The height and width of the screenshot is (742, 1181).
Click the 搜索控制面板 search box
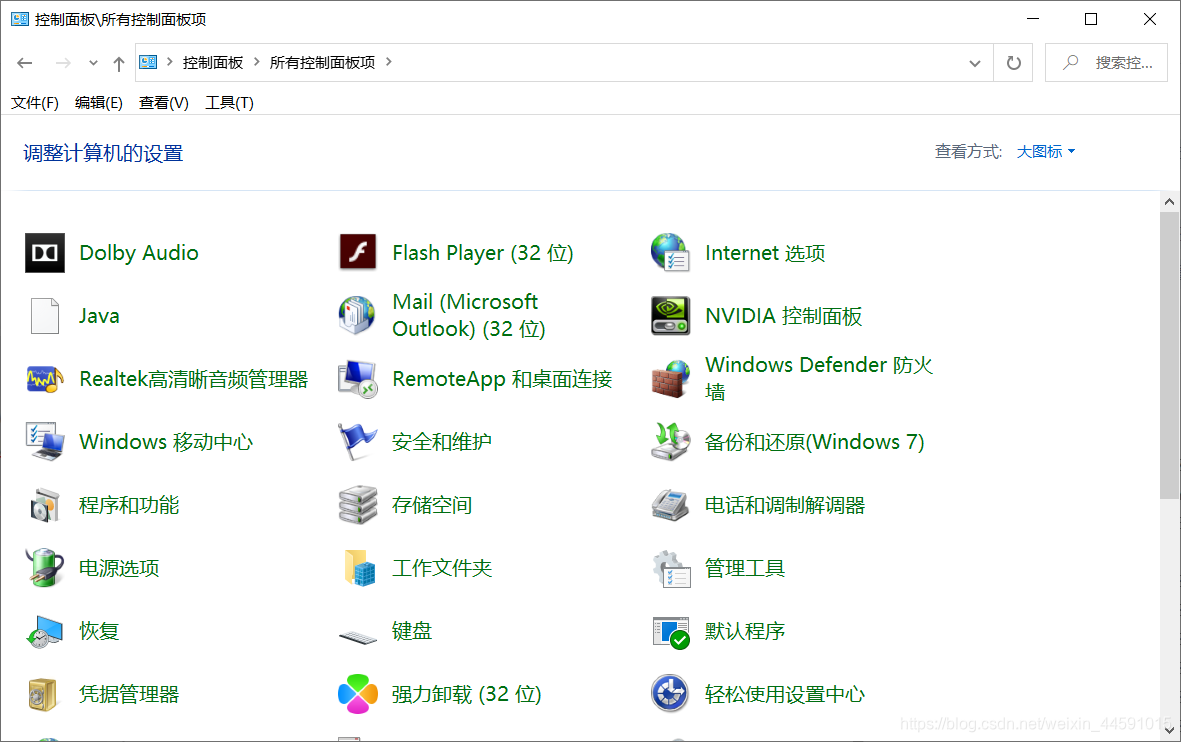pos(1106,63)
